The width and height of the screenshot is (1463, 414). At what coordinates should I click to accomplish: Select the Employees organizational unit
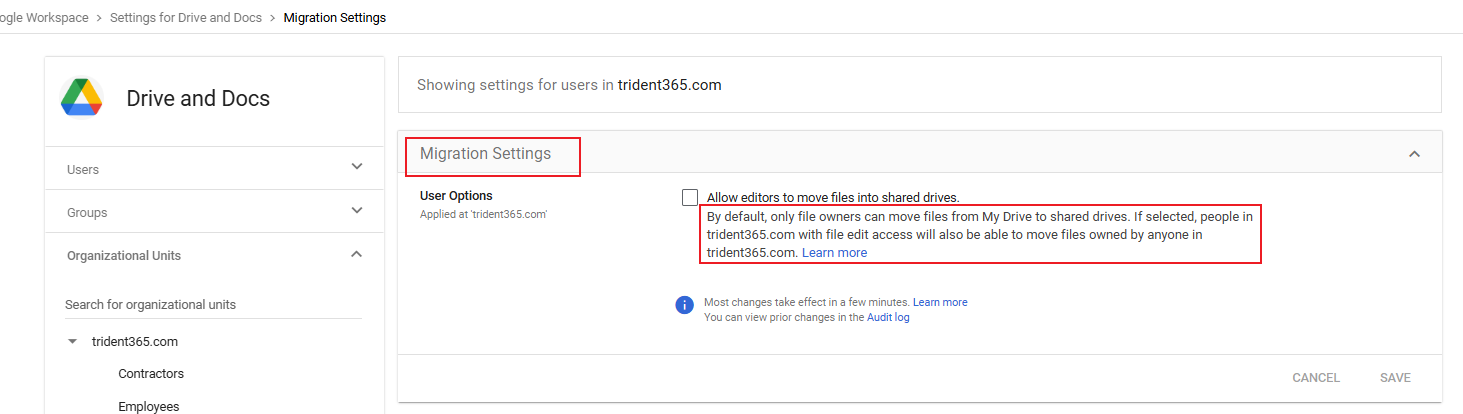pos(148,406)
